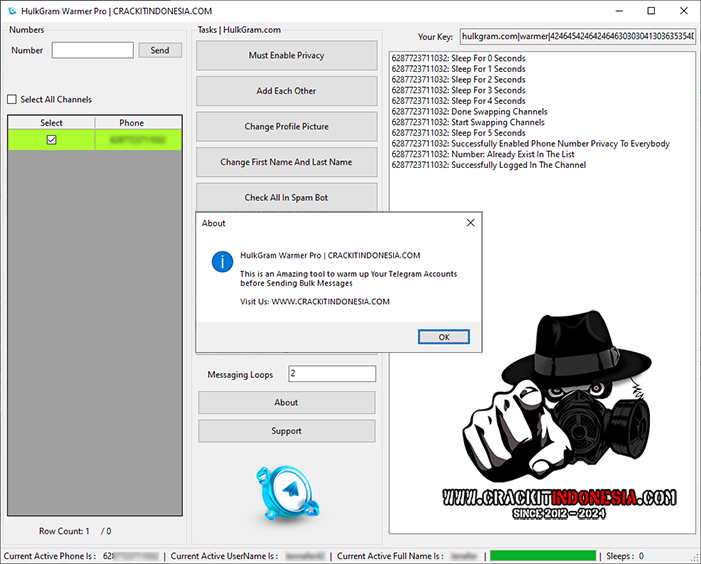Click into the Number input field

pos(92,50)
